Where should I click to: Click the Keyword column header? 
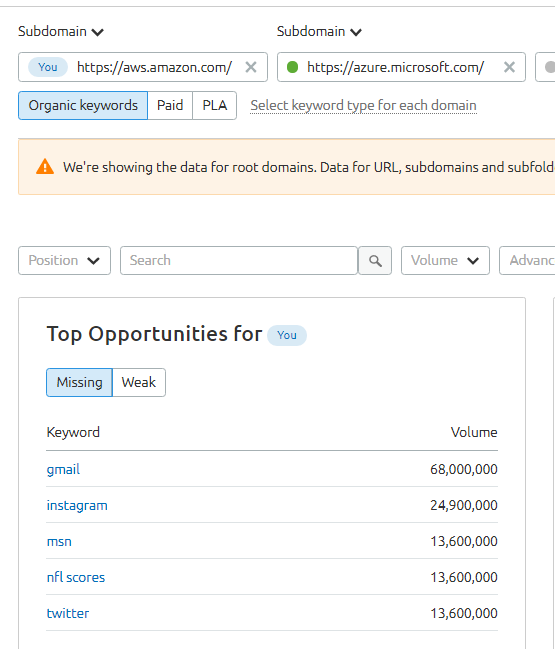73,433
